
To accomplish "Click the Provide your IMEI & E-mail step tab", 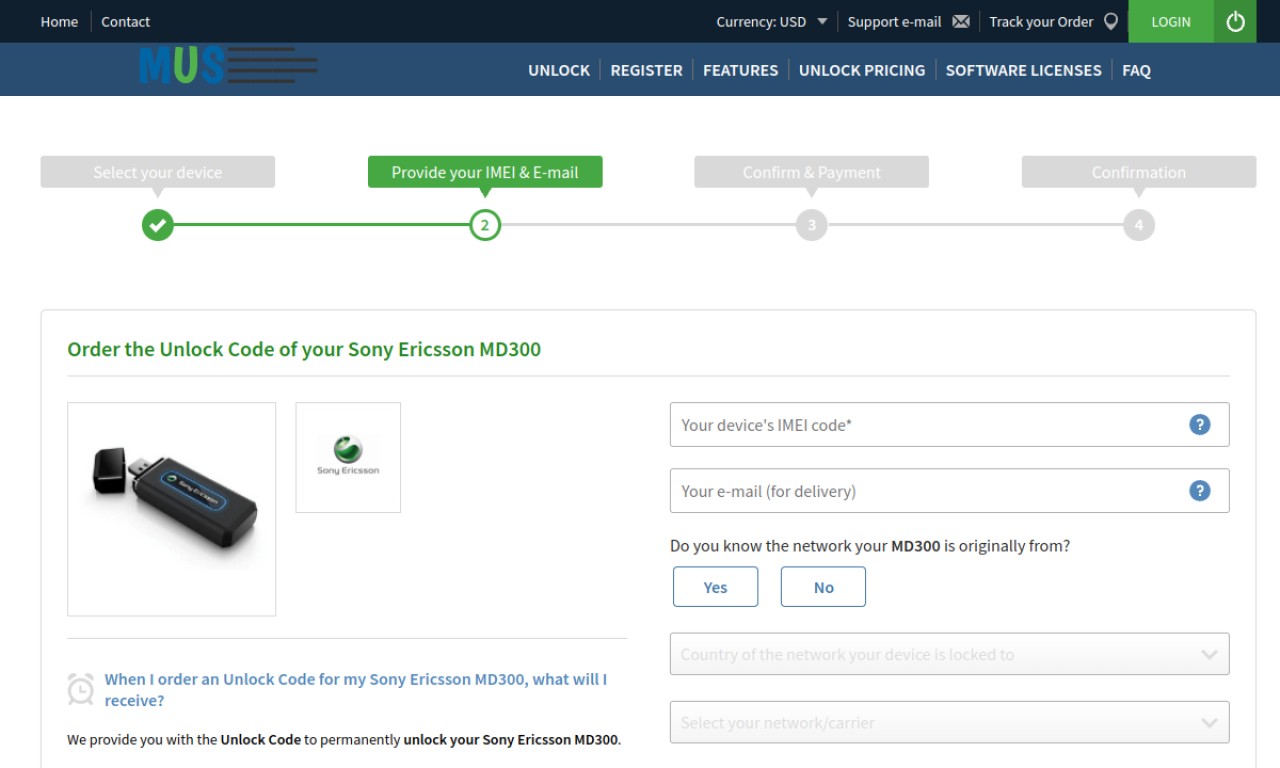I will [485, 172].
